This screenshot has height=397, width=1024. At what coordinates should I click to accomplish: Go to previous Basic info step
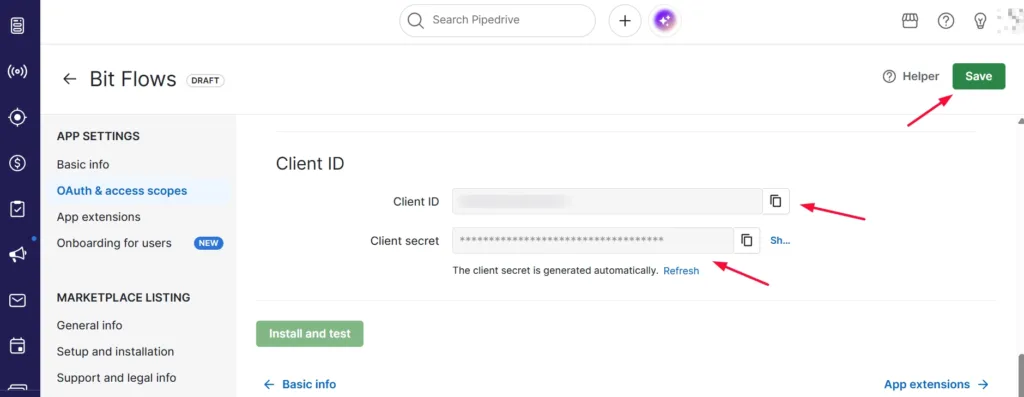(300, 384)
